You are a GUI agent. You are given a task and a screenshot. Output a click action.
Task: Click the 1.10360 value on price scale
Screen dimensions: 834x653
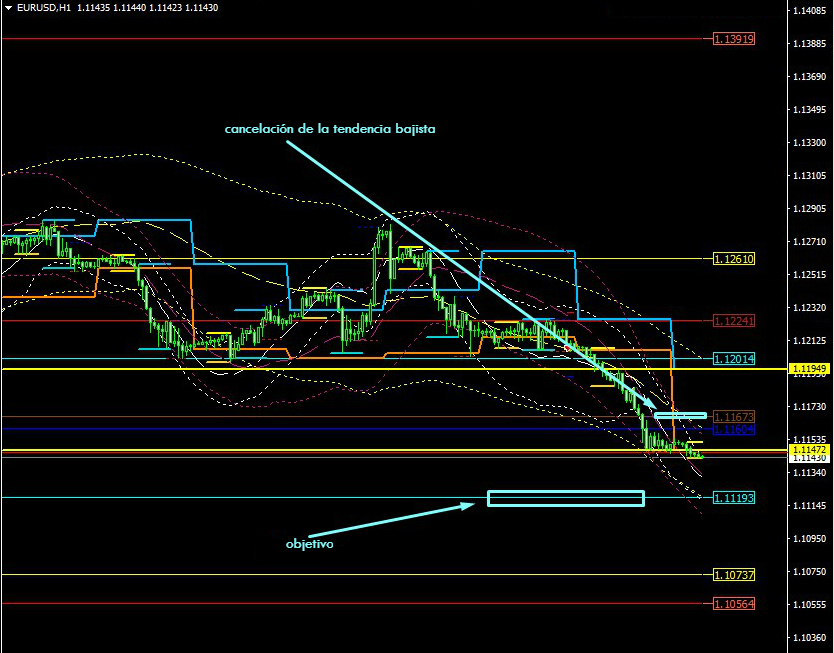tap(808, 638)
